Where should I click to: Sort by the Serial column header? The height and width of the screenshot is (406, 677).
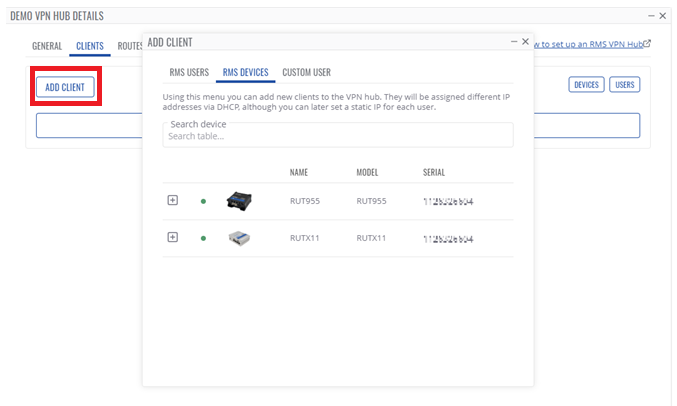point(435,172)
